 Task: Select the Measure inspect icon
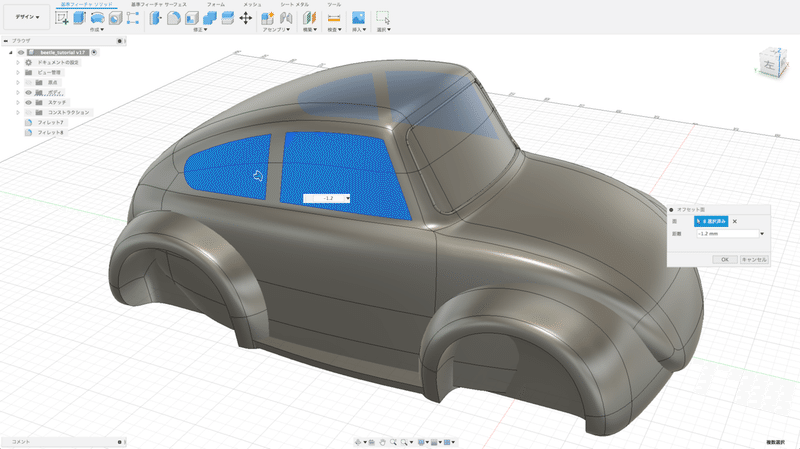point(334,18)
